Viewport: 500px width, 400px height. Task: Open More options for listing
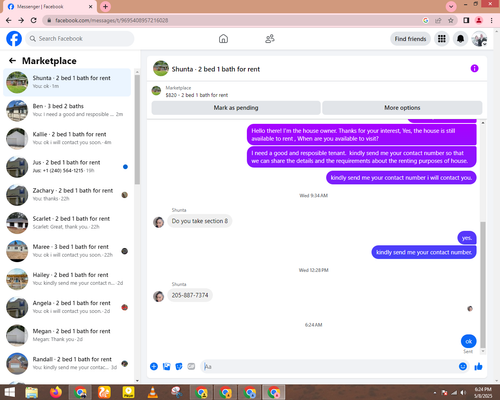(x=402, y=108)
